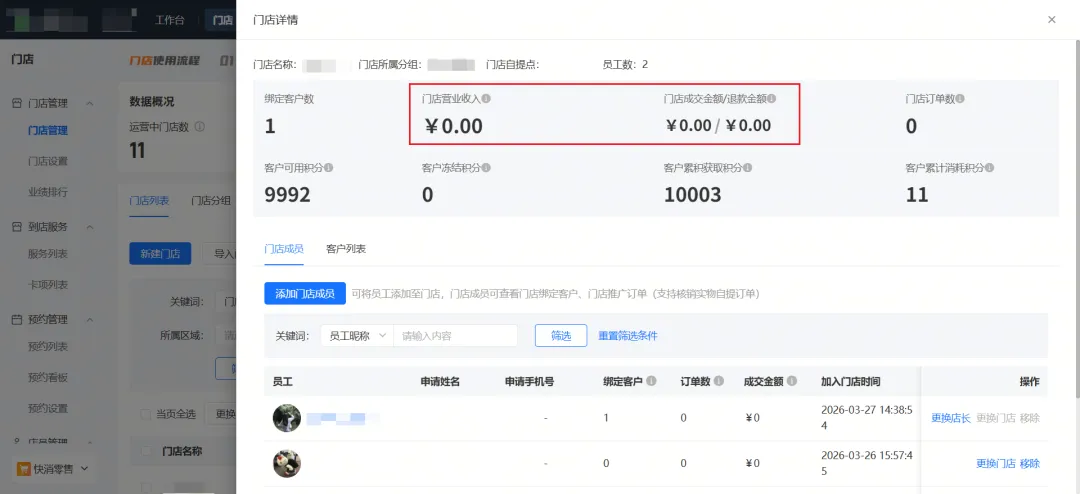Check the box beside 门店名称 header

point(146,452)
